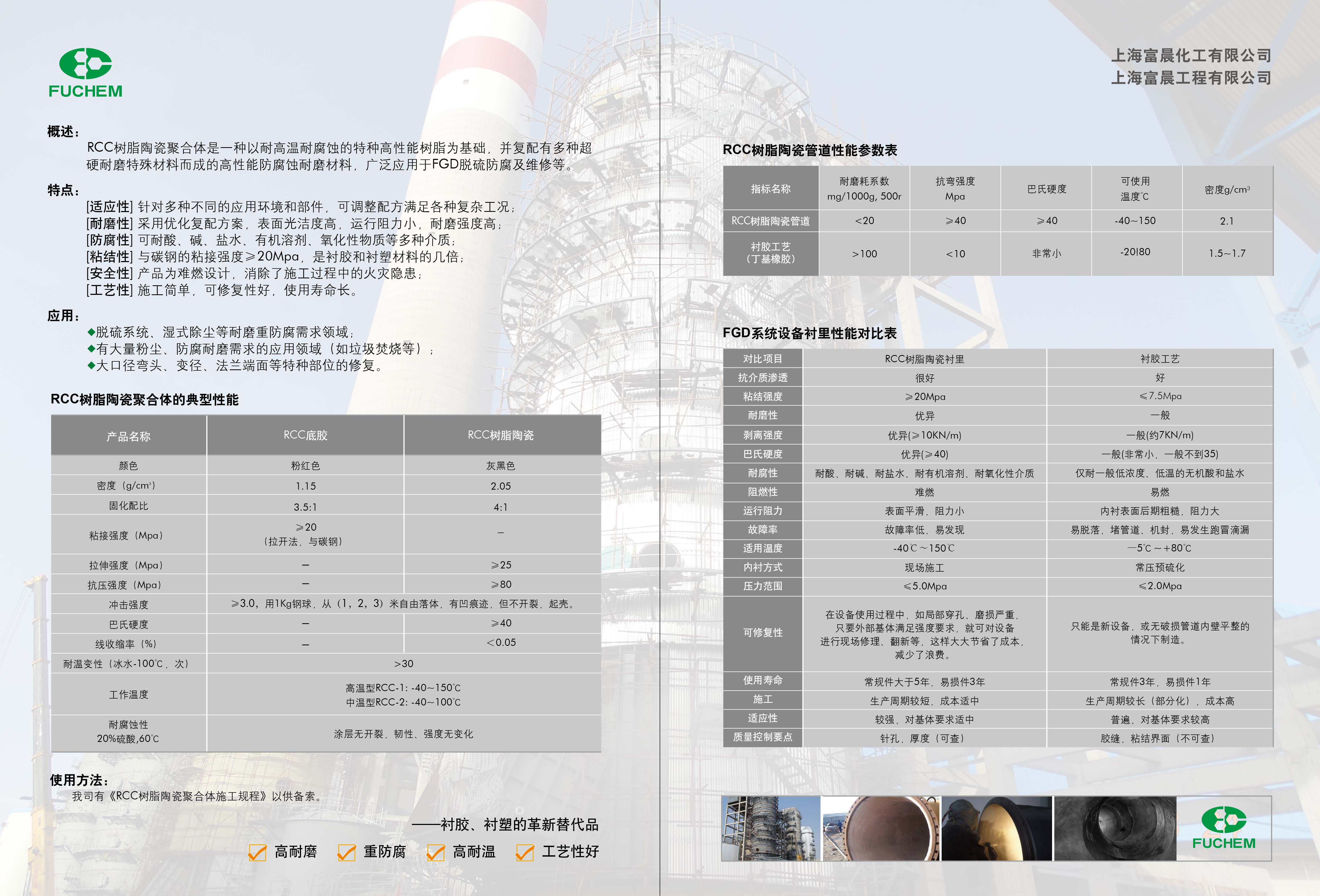The image size is (1320, 896).
Task: Click the header cell 巴氏硬度 in pipe table
Action: [1046, 189]
